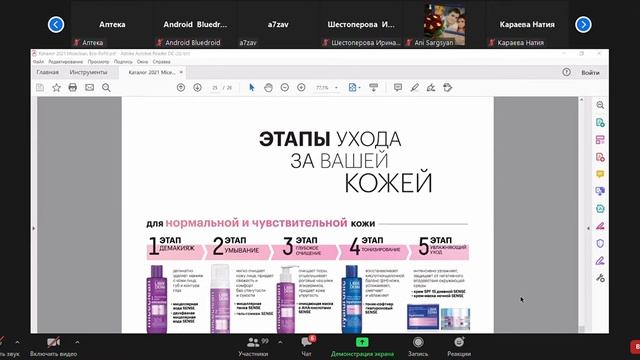Open the Участники participants panel
Image resolution: width=640 pixels, height=360 pixels.
point(253,347)
